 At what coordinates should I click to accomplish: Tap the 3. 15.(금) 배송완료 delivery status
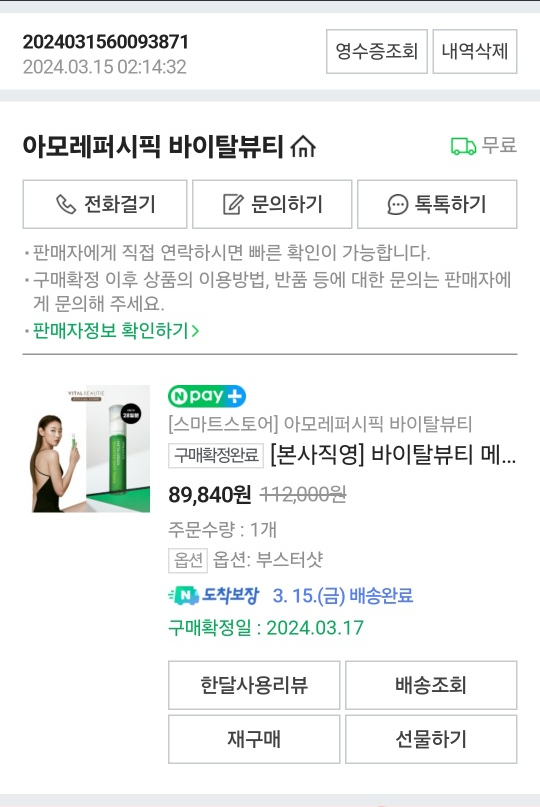point(343,596)
